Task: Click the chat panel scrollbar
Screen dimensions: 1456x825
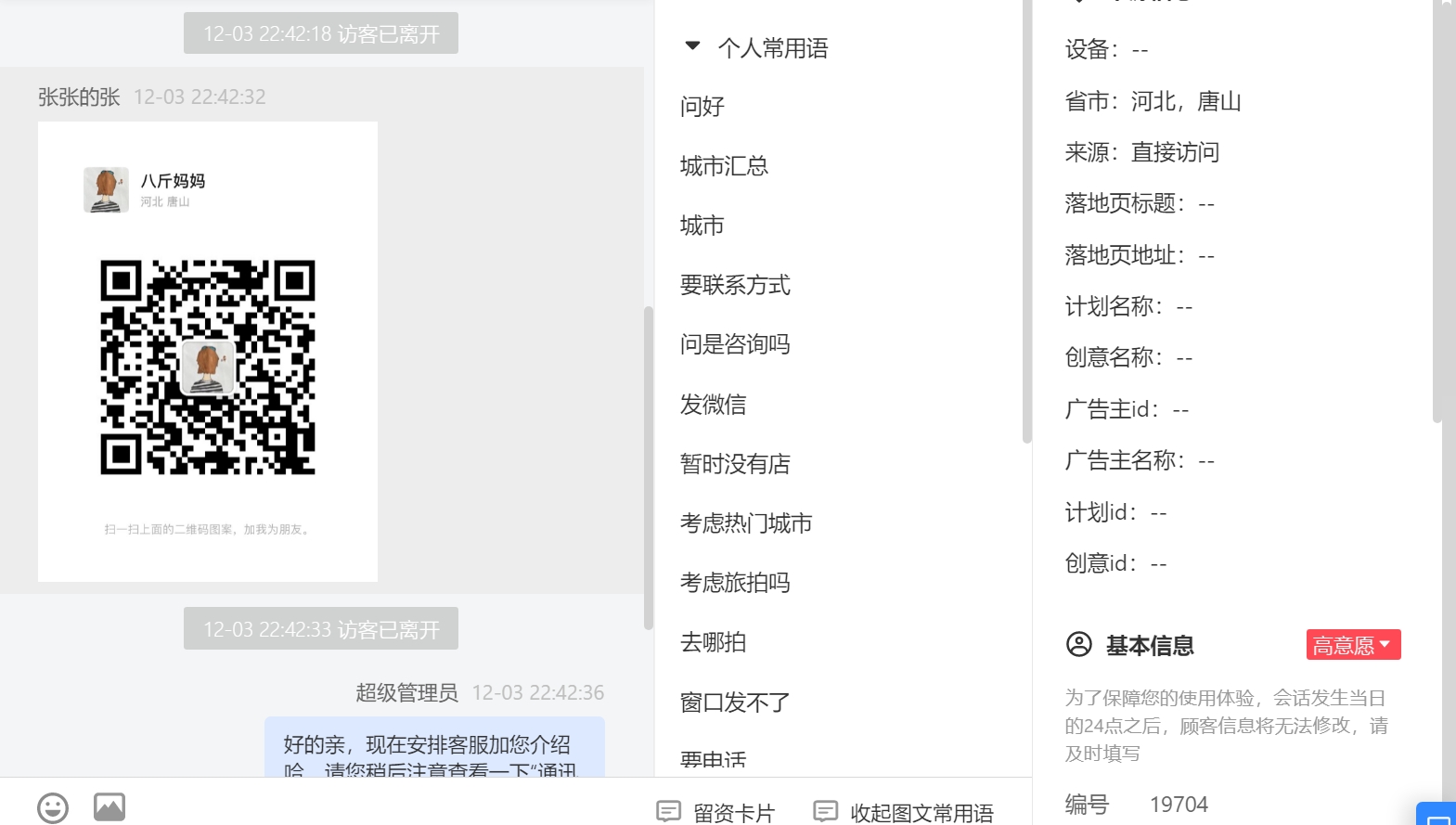Action: (649, 468)
